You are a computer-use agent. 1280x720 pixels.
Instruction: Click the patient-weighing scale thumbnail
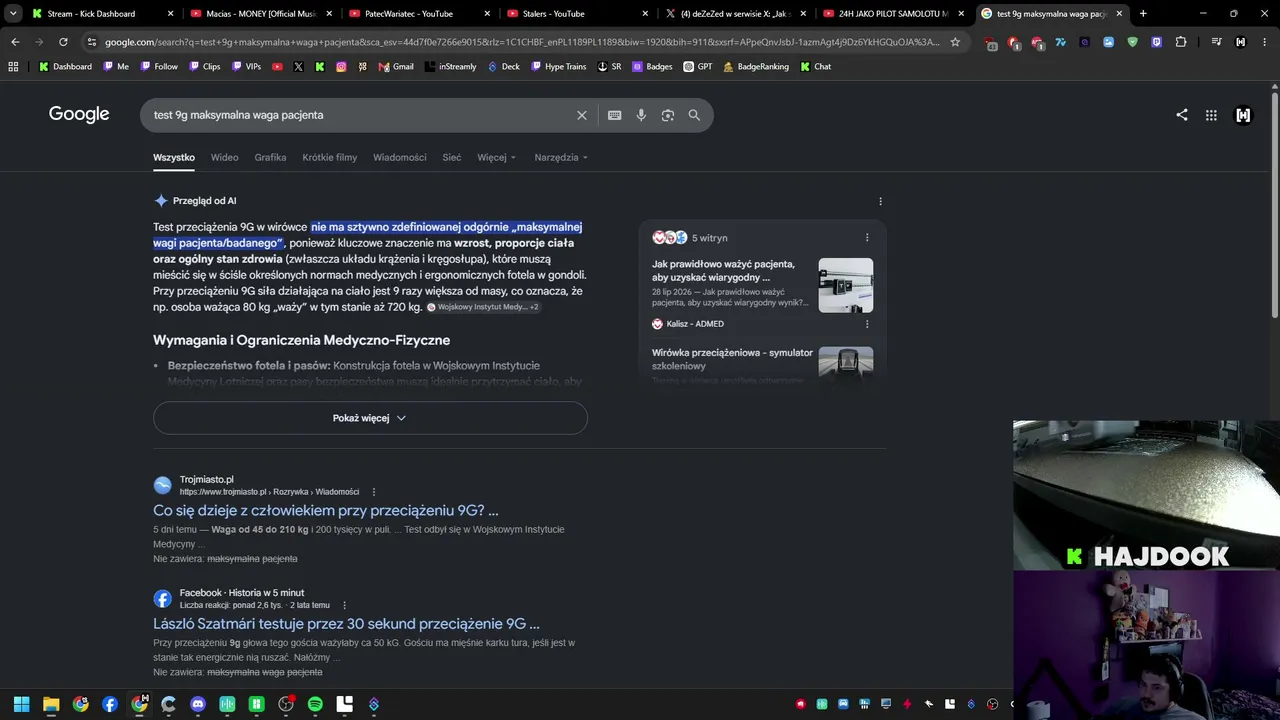click(846, 285)
